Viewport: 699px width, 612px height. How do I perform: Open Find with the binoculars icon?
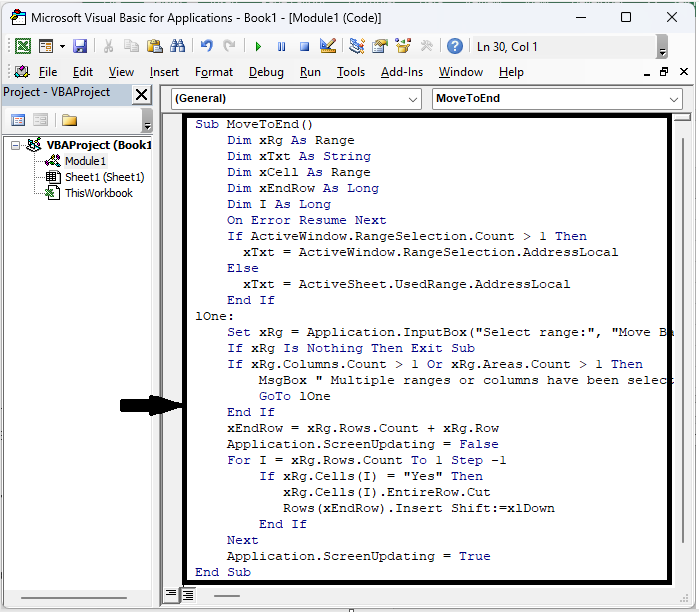point(177,46)
